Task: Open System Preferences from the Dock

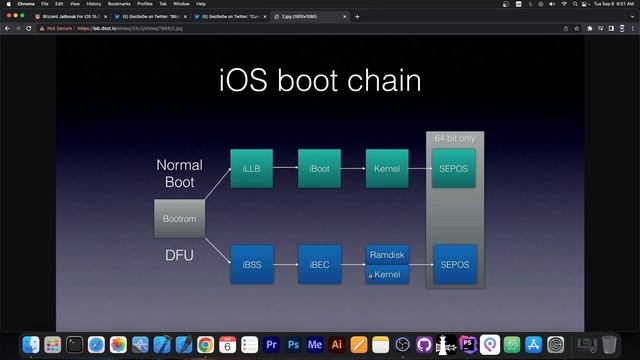Action: [556, 345]
